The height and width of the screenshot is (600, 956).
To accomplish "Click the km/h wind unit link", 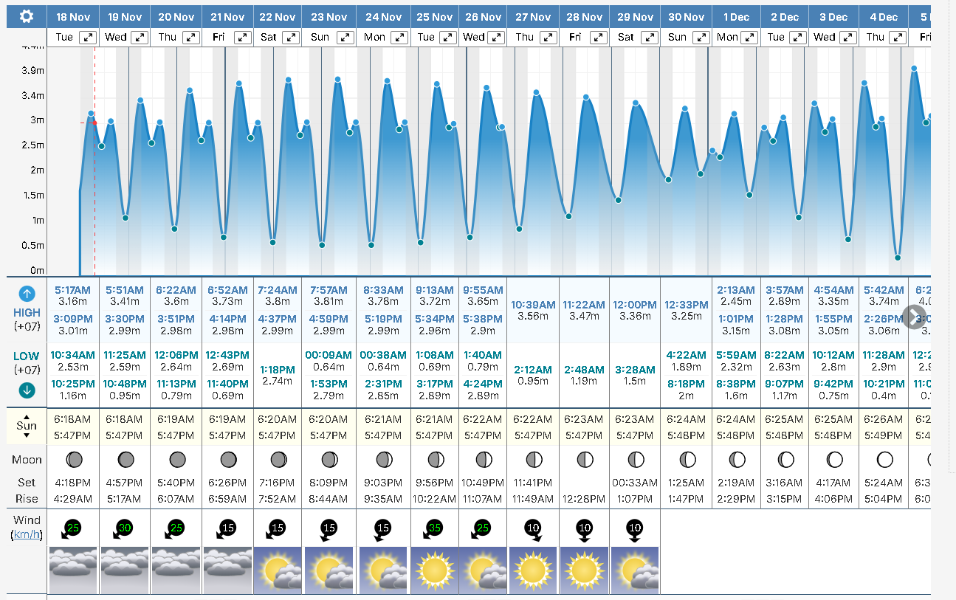I will coord(26,536).
